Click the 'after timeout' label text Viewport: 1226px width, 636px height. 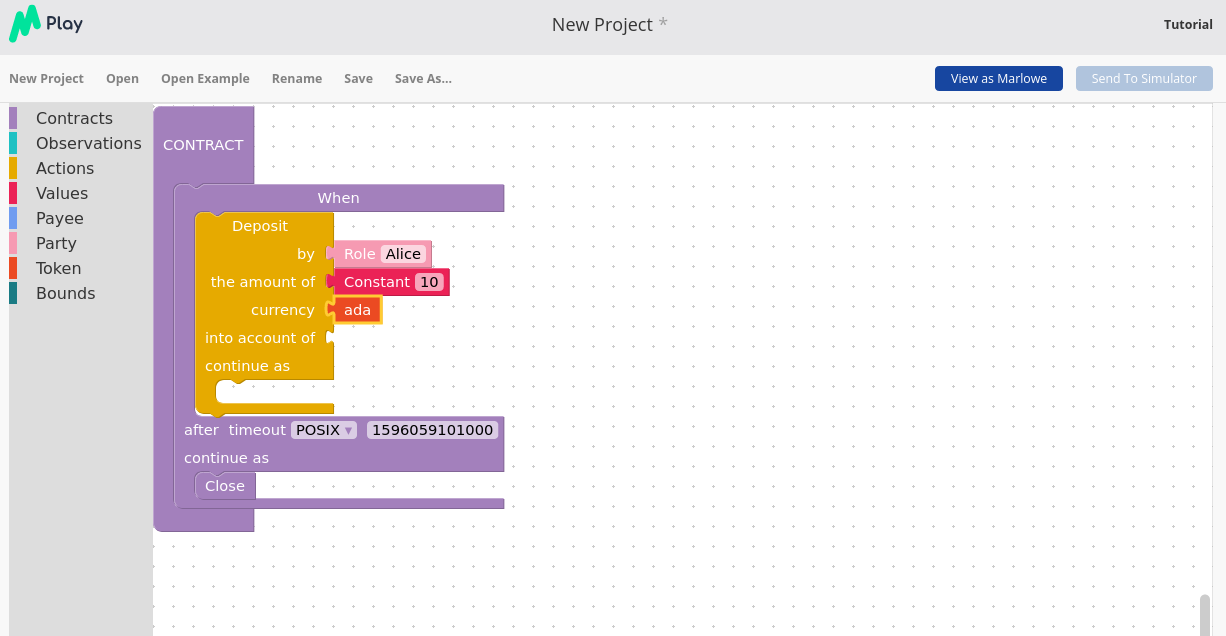click(235, 430)
